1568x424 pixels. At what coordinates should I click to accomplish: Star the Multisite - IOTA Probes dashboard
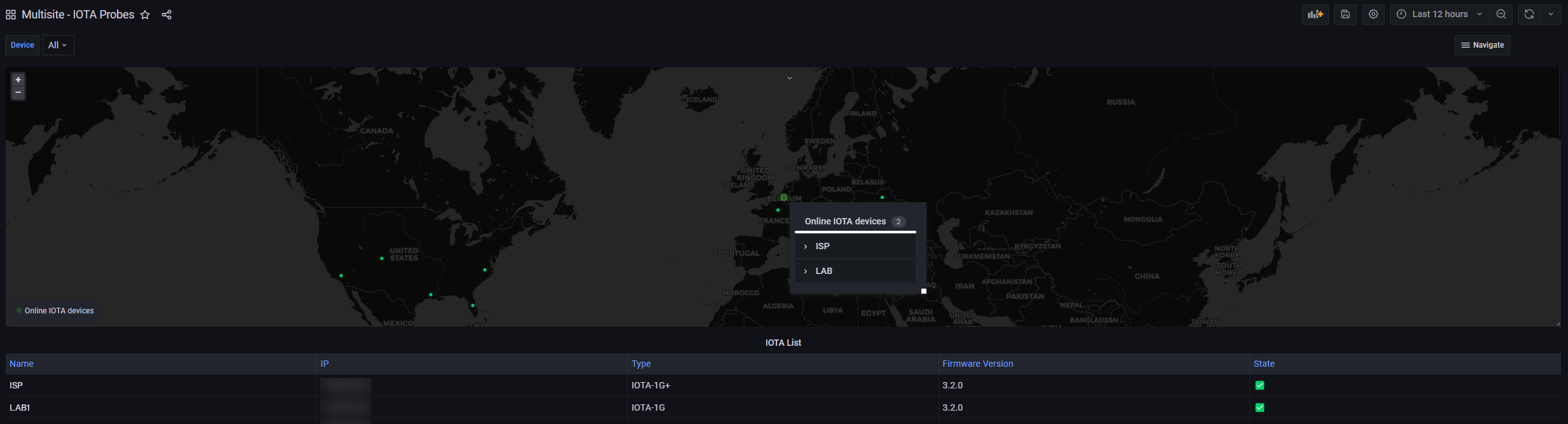click(145, 15)
